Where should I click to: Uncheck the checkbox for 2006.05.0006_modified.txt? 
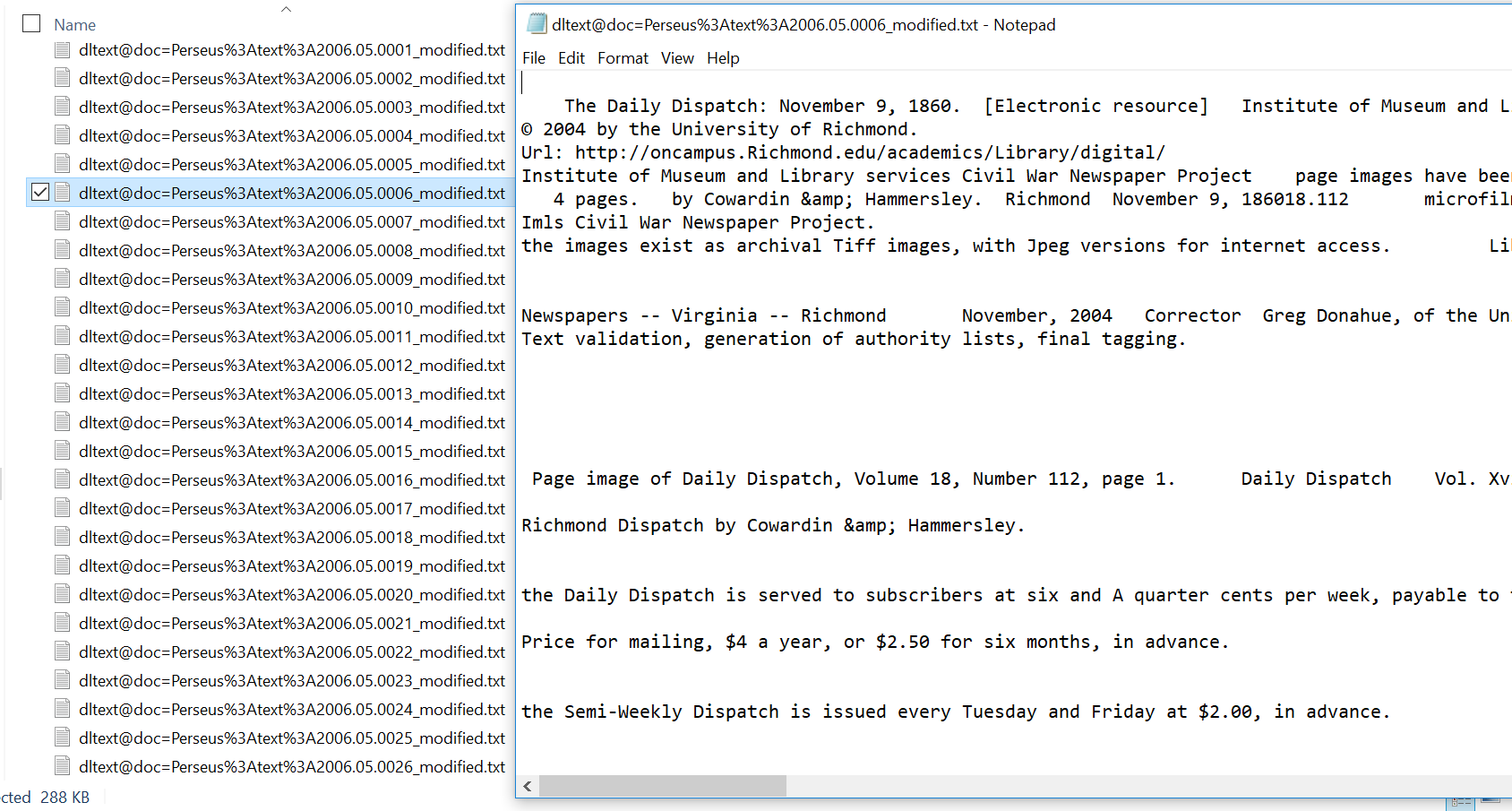(40, 192)
